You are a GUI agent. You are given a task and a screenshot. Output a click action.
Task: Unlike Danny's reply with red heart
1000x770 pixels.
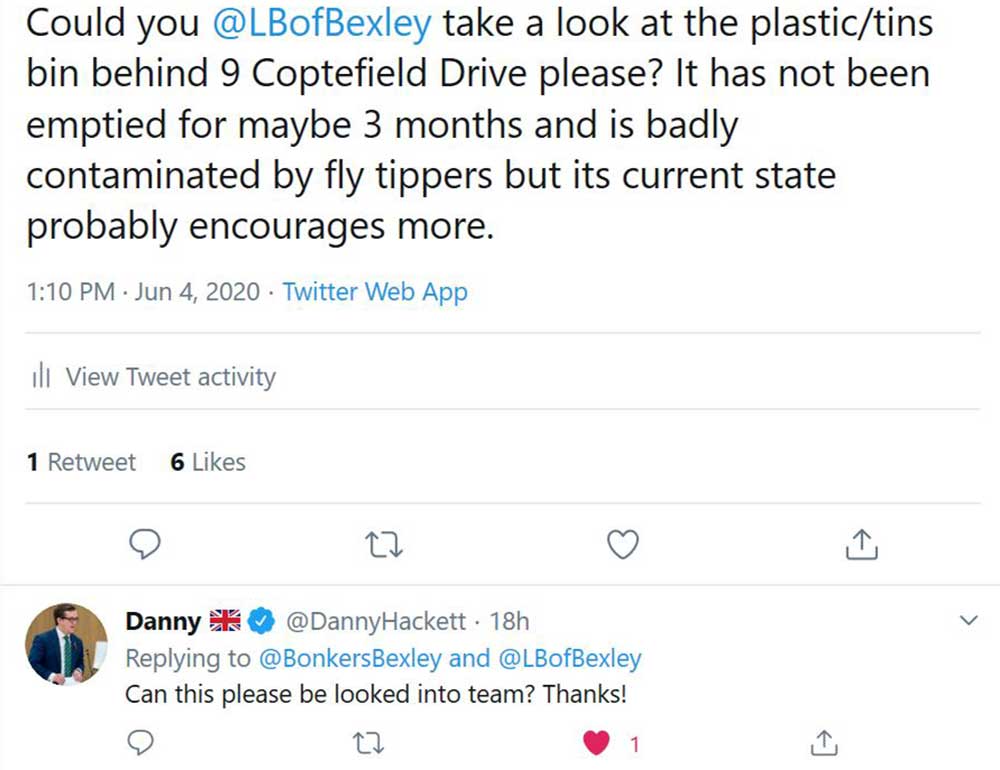click(597, 743)
